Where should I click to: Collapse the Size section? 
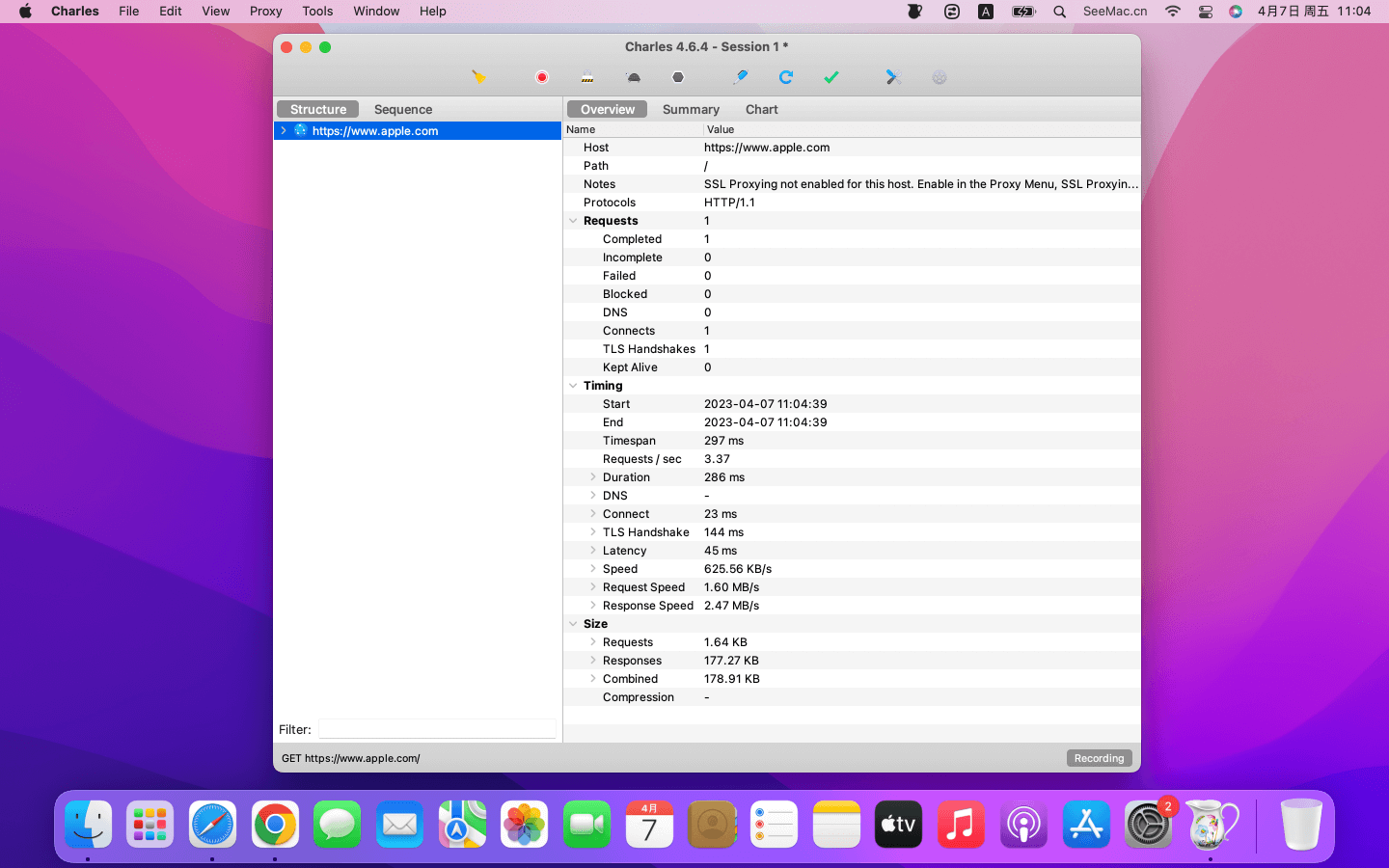573,624
